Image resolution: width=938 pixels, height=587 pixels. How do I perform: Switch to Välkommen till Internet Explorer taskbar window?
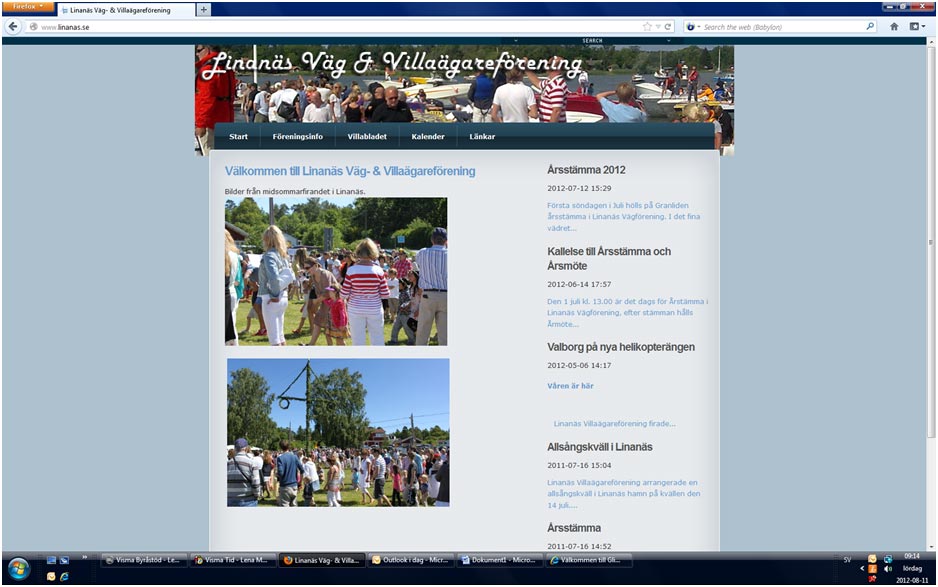coord(589,561)
